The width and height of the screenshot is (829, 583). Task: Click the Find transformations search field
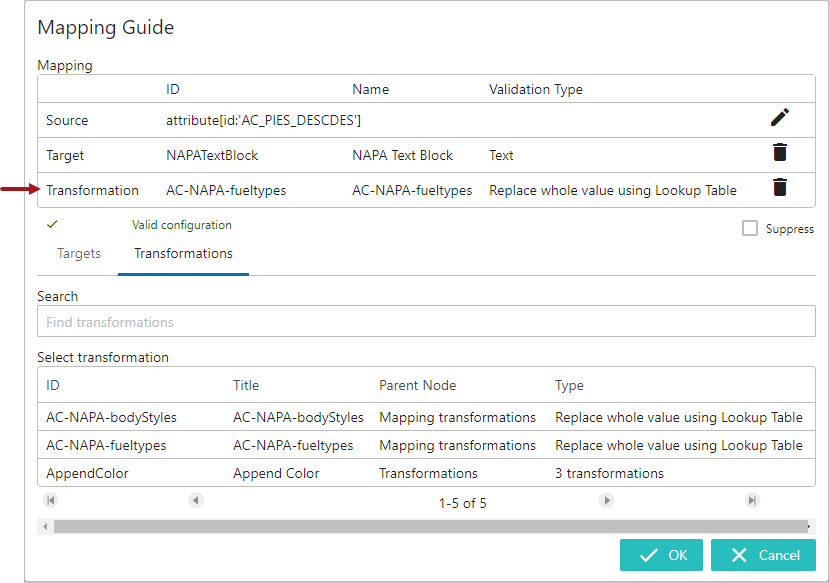[x=426, y=322]
